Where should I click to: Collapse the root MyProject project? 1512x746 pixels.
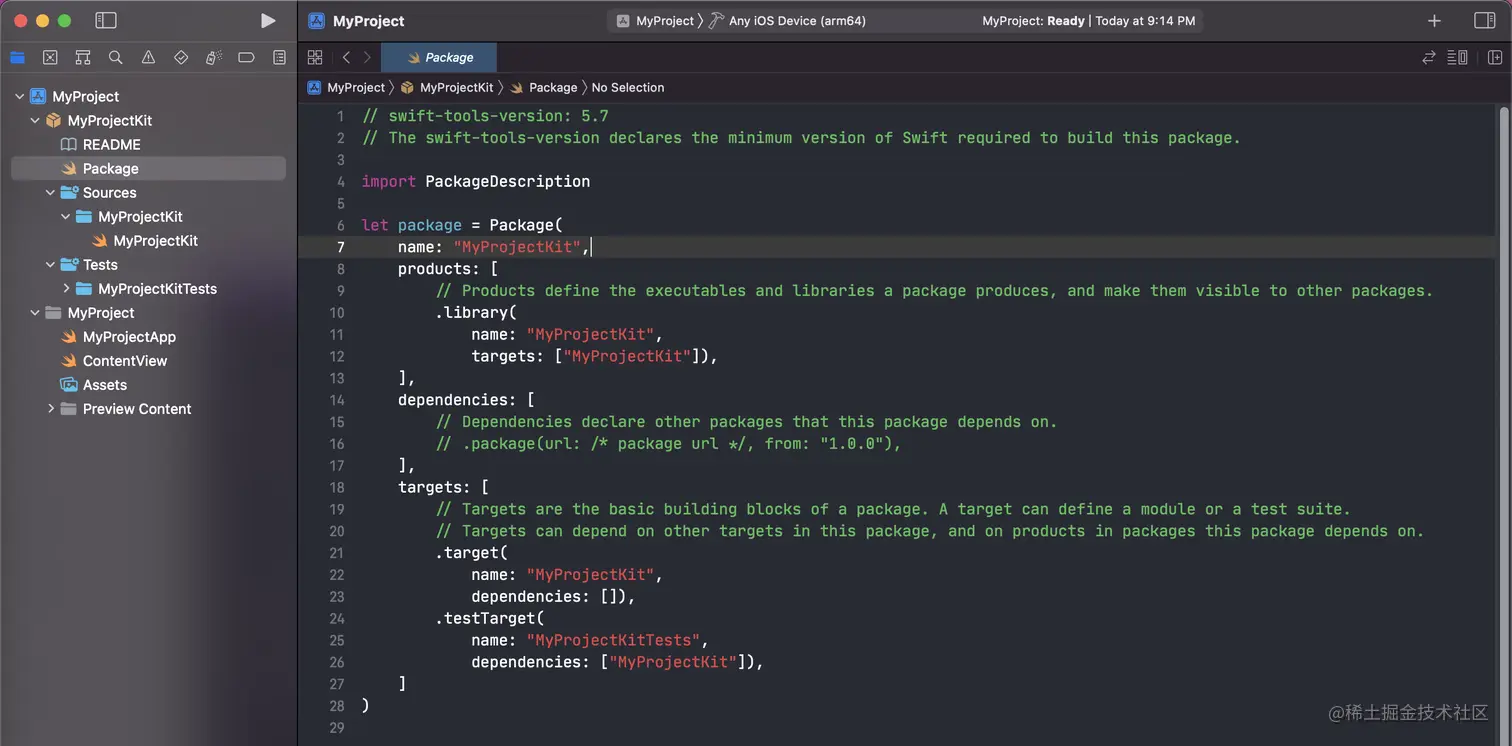20,97
